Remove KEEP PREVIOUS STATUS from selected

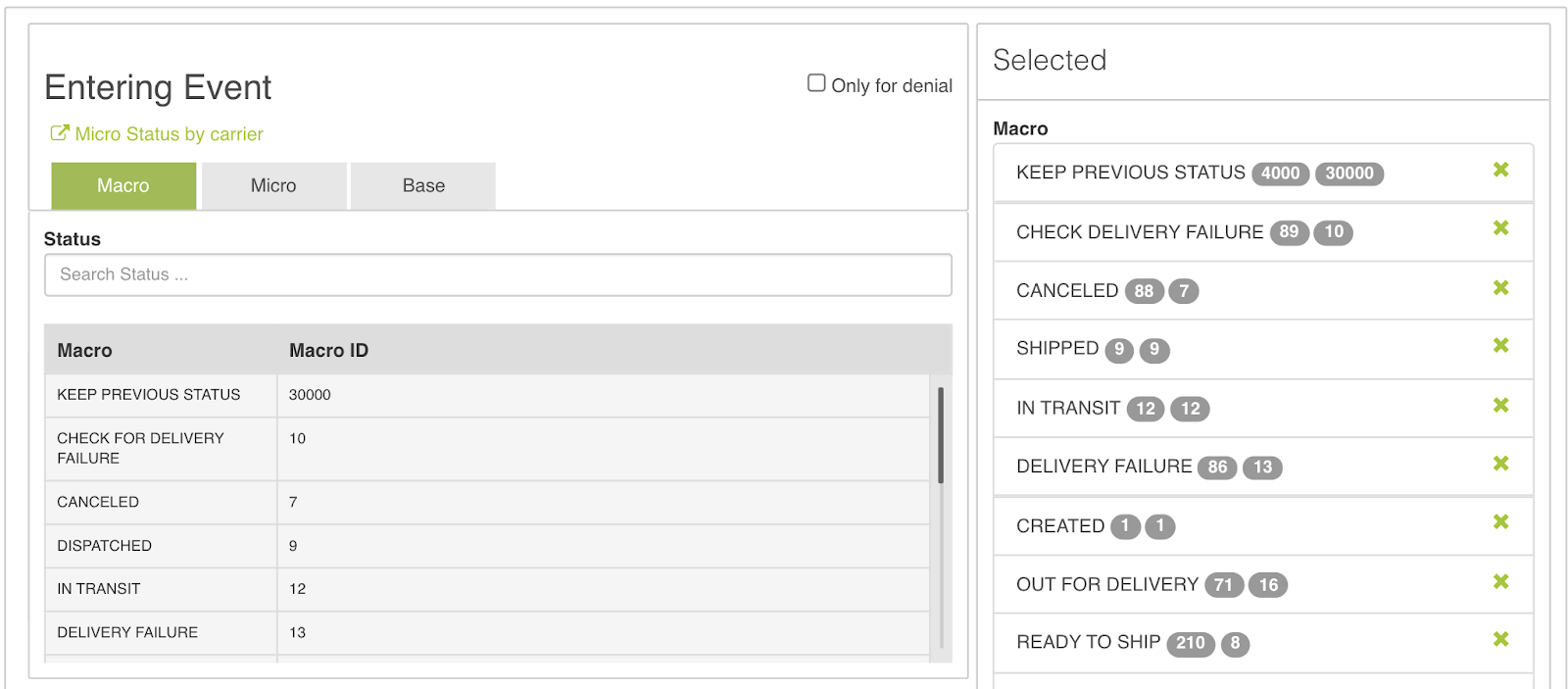click(1500, 171)
